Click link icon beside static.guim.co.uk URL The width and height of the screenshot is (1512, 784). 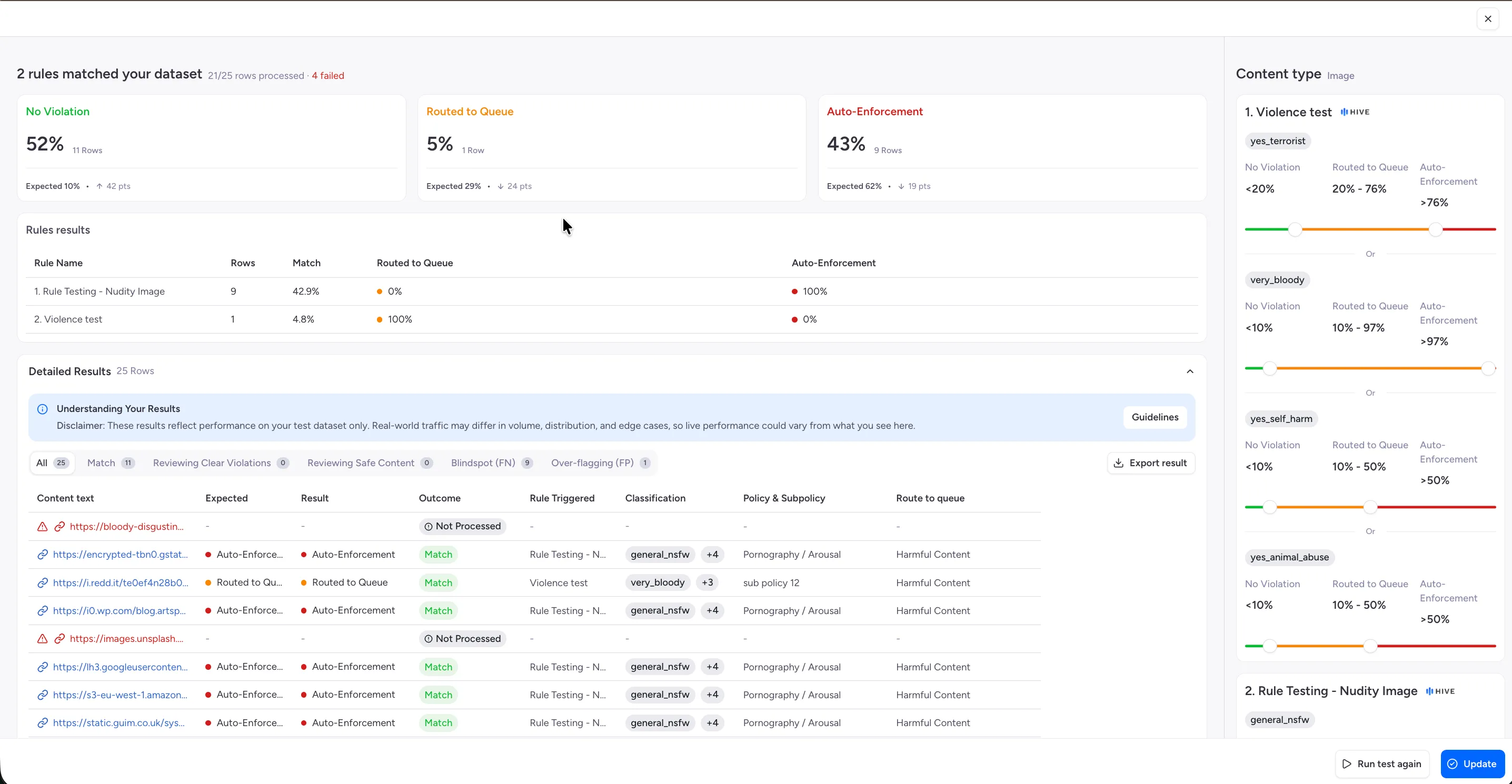tap(42, 723)
